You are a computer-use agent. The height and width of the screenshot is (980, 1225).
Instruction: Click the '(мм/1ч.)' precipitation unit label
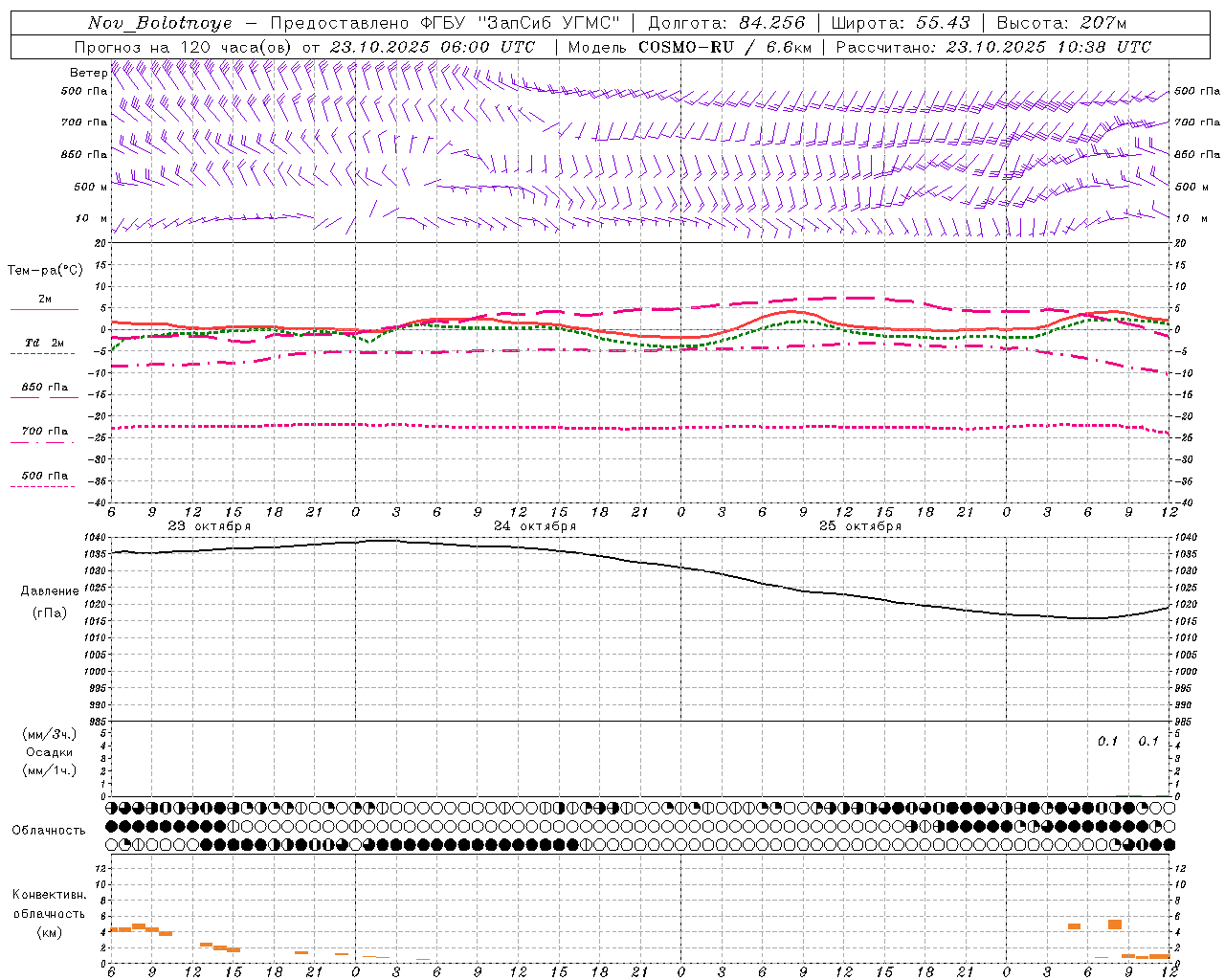coord(50,770)
